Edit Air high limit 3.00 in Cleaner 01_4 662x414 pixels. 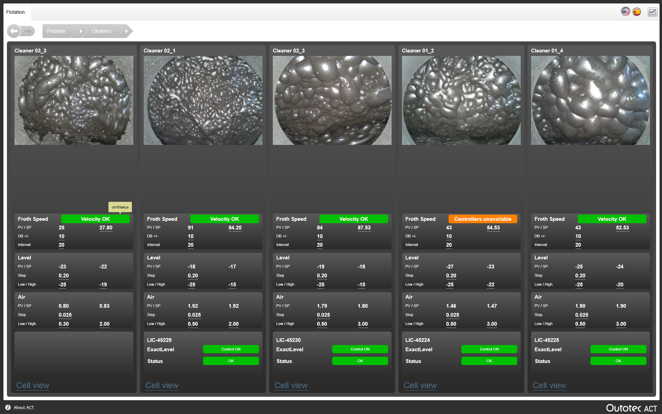point(621,324)
